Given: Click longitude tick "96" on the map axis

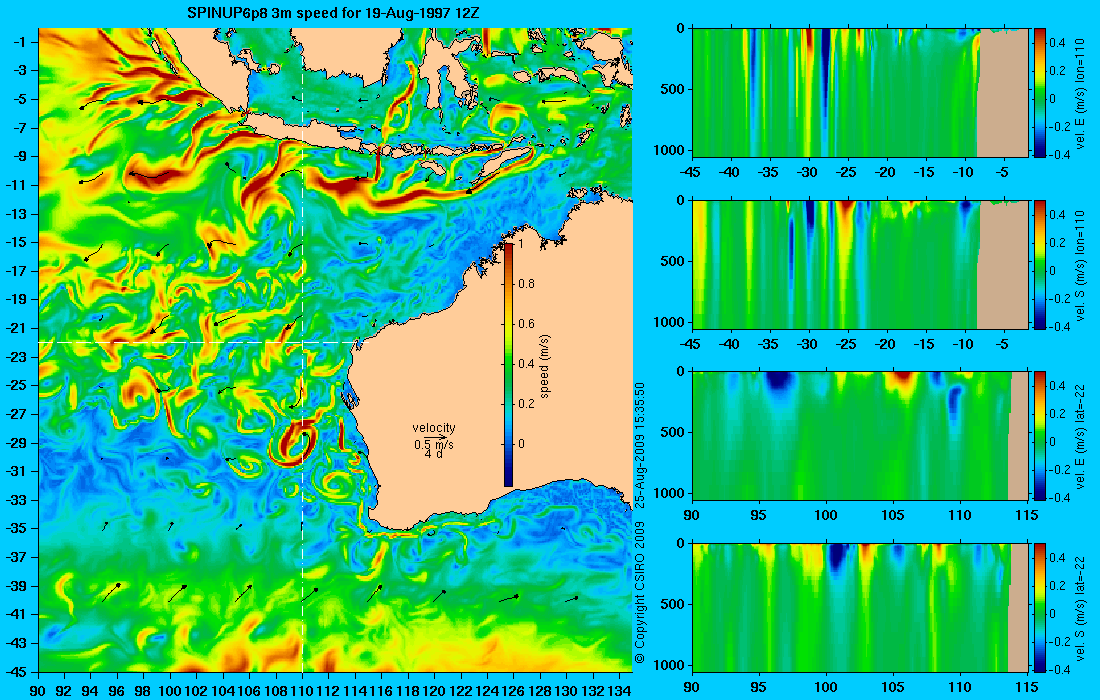Looking at the screenshot, I should pyautogui.click(x=117, y=691).
